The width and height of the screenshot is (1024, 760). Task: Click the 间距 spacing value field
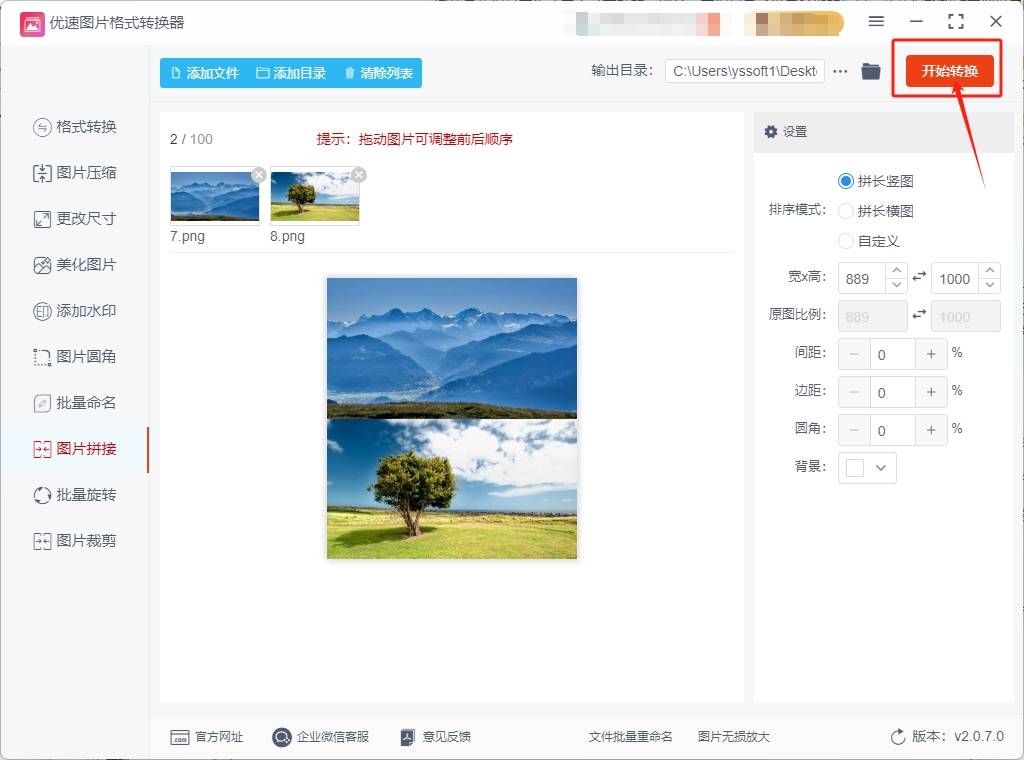point(893,355)
